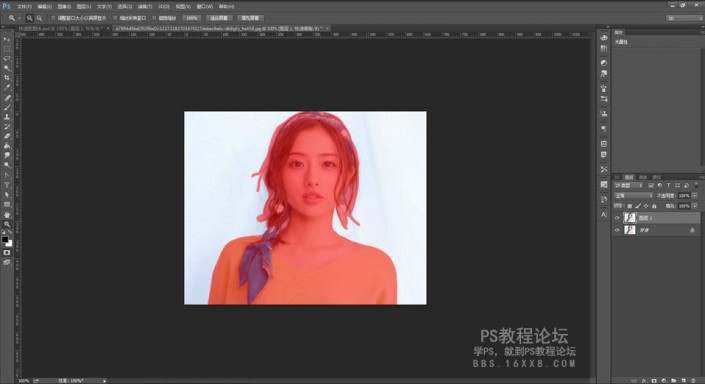Select the Rectangle shape tool

coord(7,205)
